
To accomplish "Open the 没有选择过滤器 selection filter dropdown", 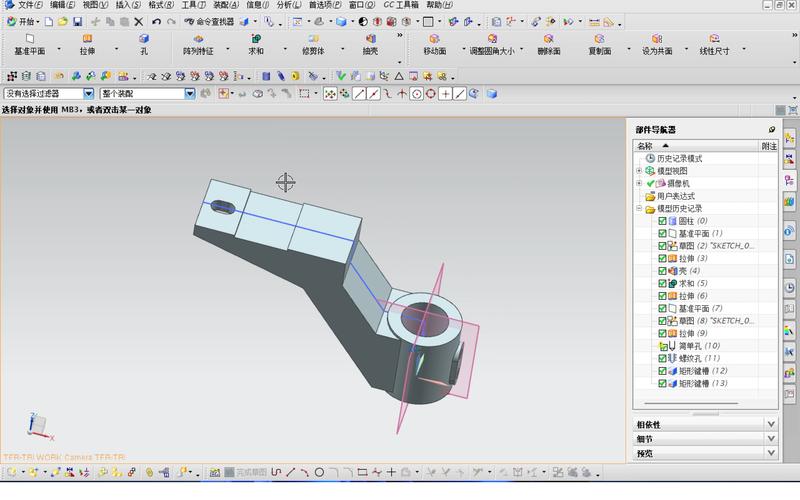I will pos(88,94).
